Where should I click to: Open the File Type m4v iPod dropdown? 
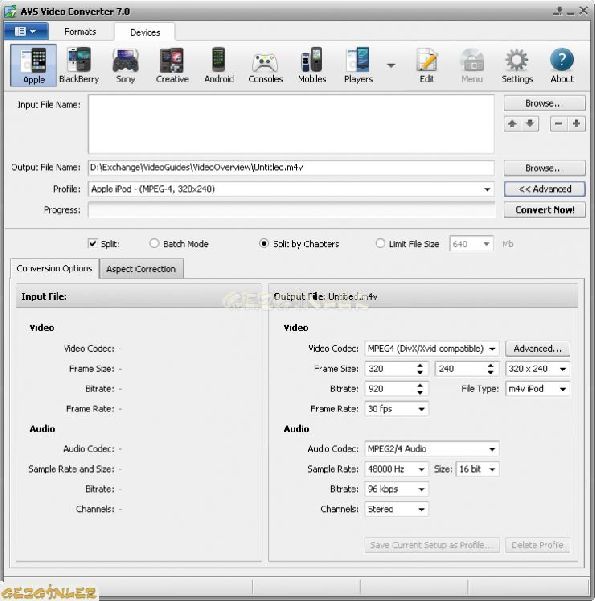tap(563, 389)
